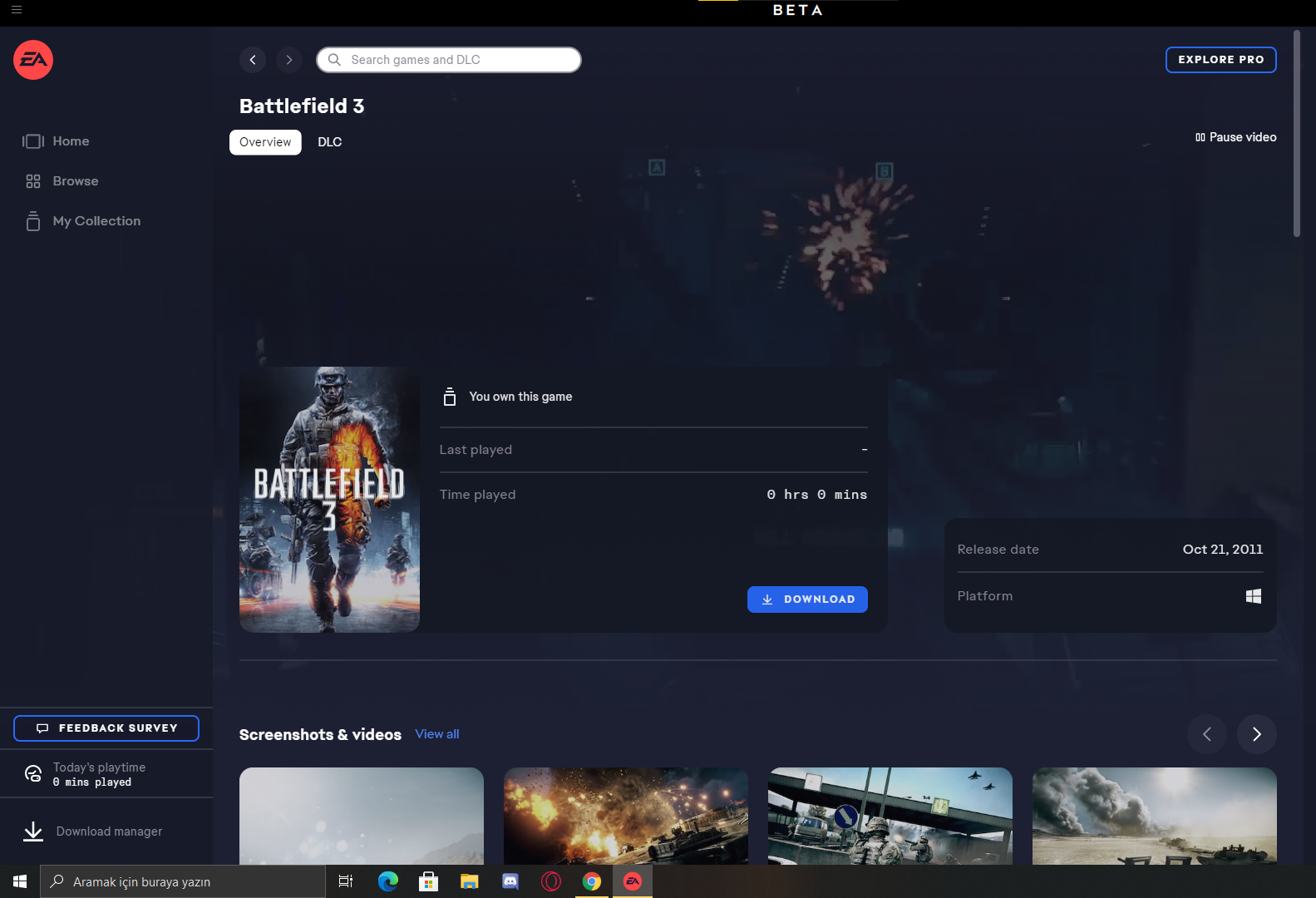This screenshot has height=898, width=1316.
Task: Open the FEEDBACK SURVEY button
Action: [x=106, y=728]
